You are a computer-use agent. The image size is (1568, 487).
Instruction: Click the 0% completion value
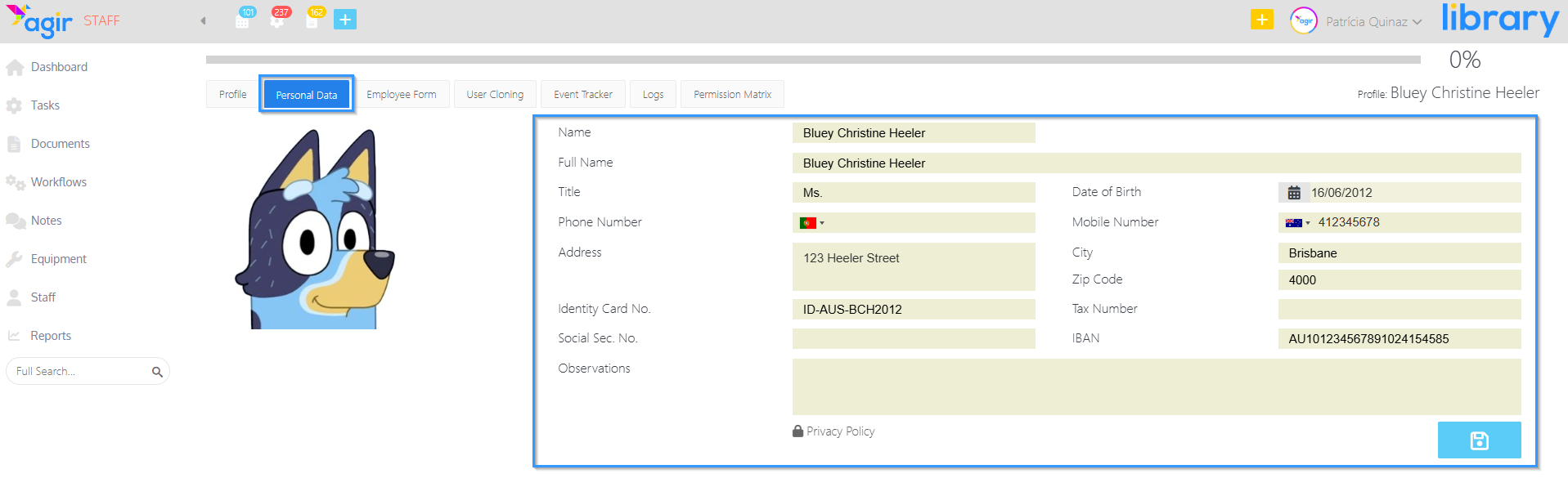pyautogui.click(x=1465, y=60)
